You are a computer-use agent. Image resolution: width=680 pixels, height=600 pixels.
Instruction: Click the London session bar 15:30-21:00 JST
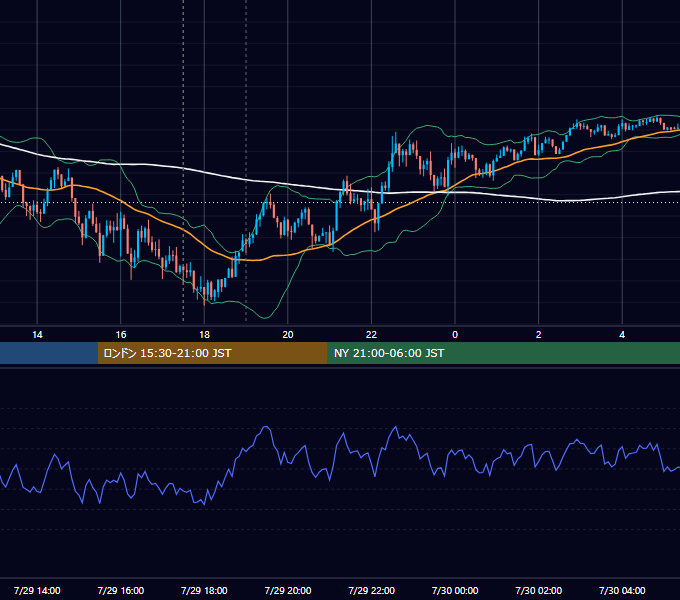(212, 353)
